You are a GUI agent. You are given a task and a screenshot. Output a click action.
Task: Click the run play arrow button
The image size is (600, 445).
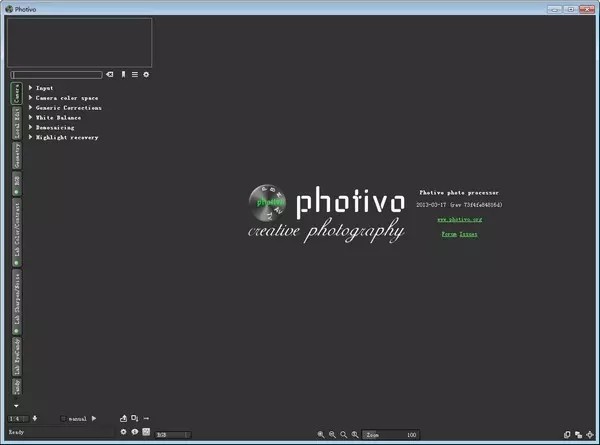94,419
